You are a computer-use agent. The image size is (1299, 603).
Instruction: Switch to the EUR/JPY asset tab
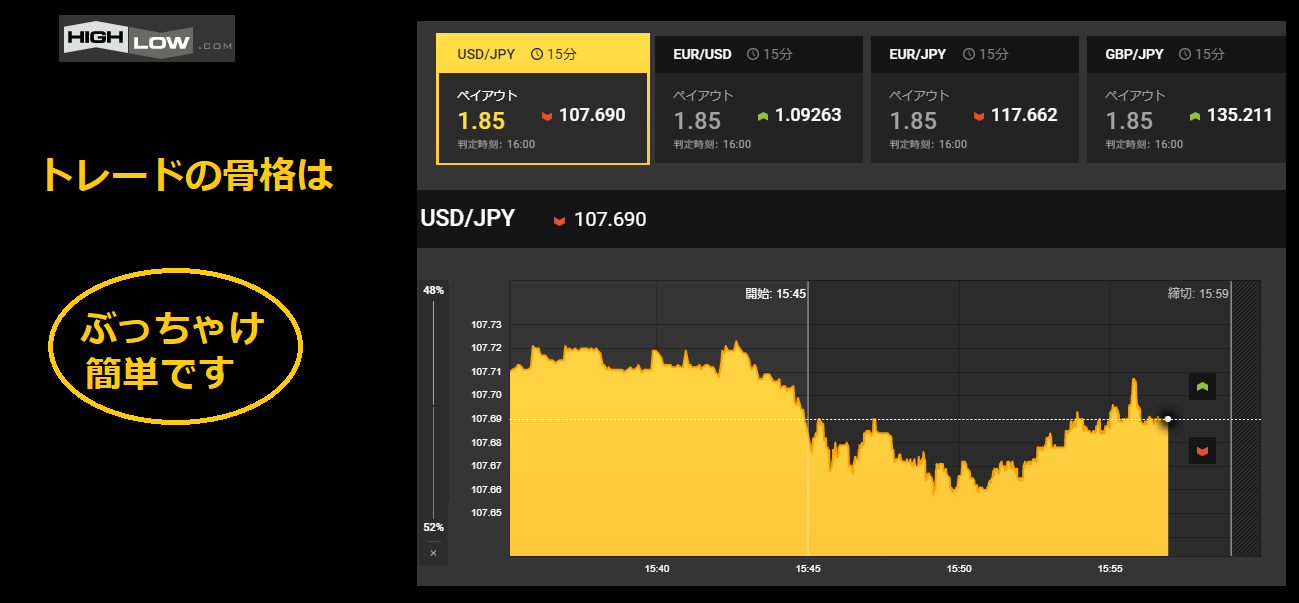[x=974, y=54]
